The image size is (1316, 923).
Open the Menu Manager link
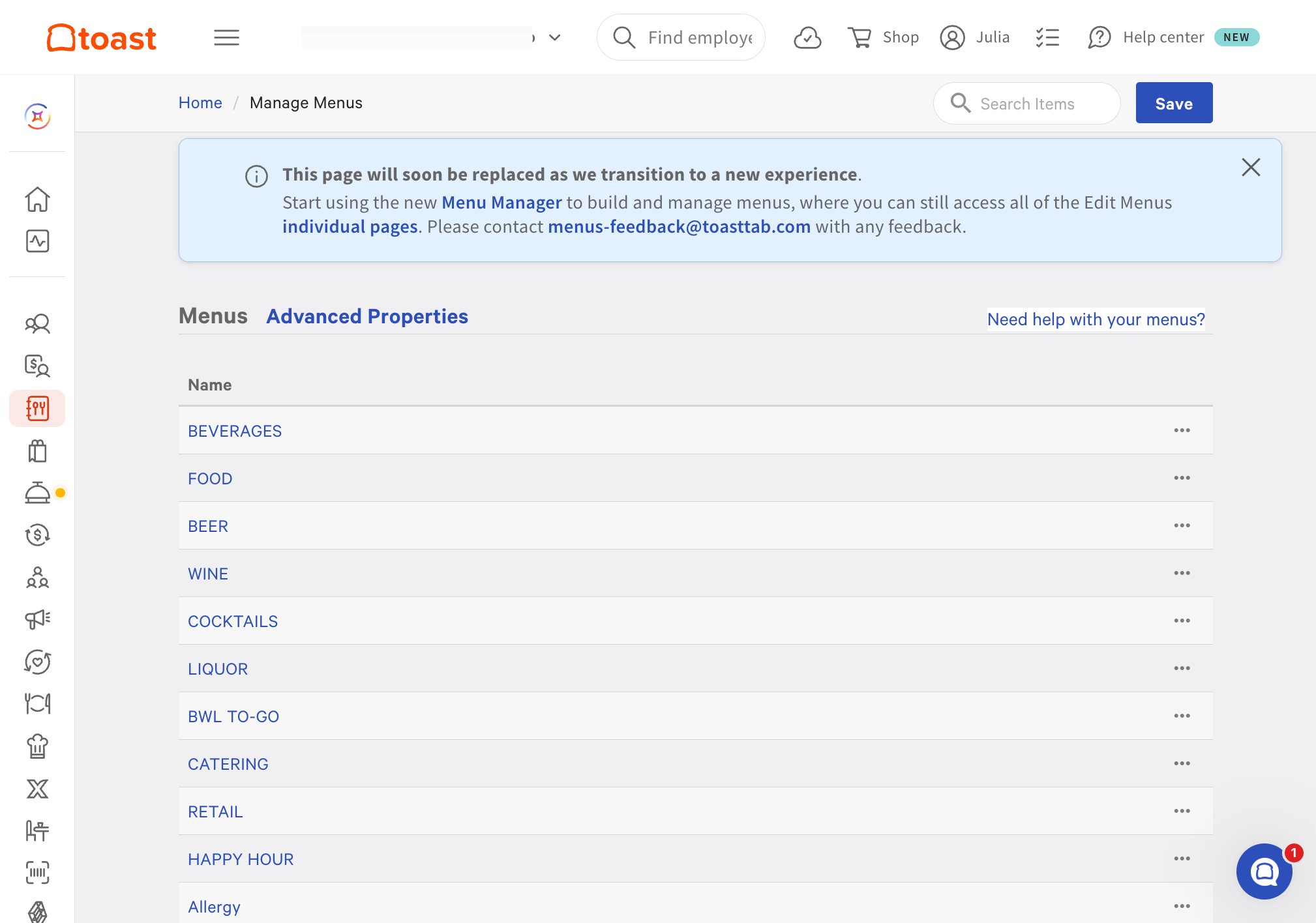[x=501, y=203]
